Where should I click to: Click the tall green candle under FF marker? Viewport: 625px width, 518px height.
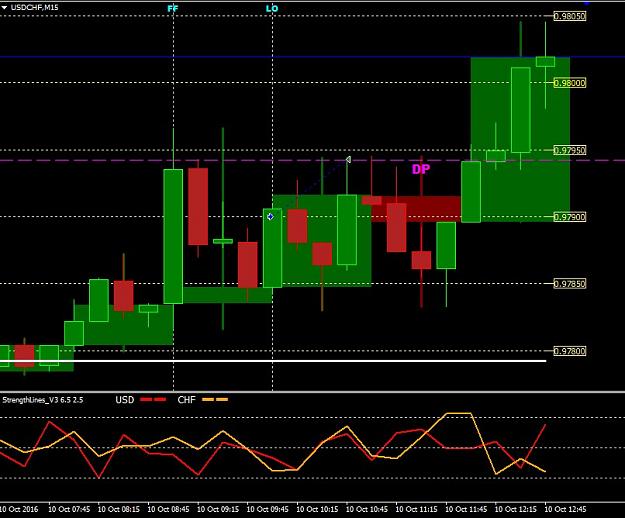(173, 236)
